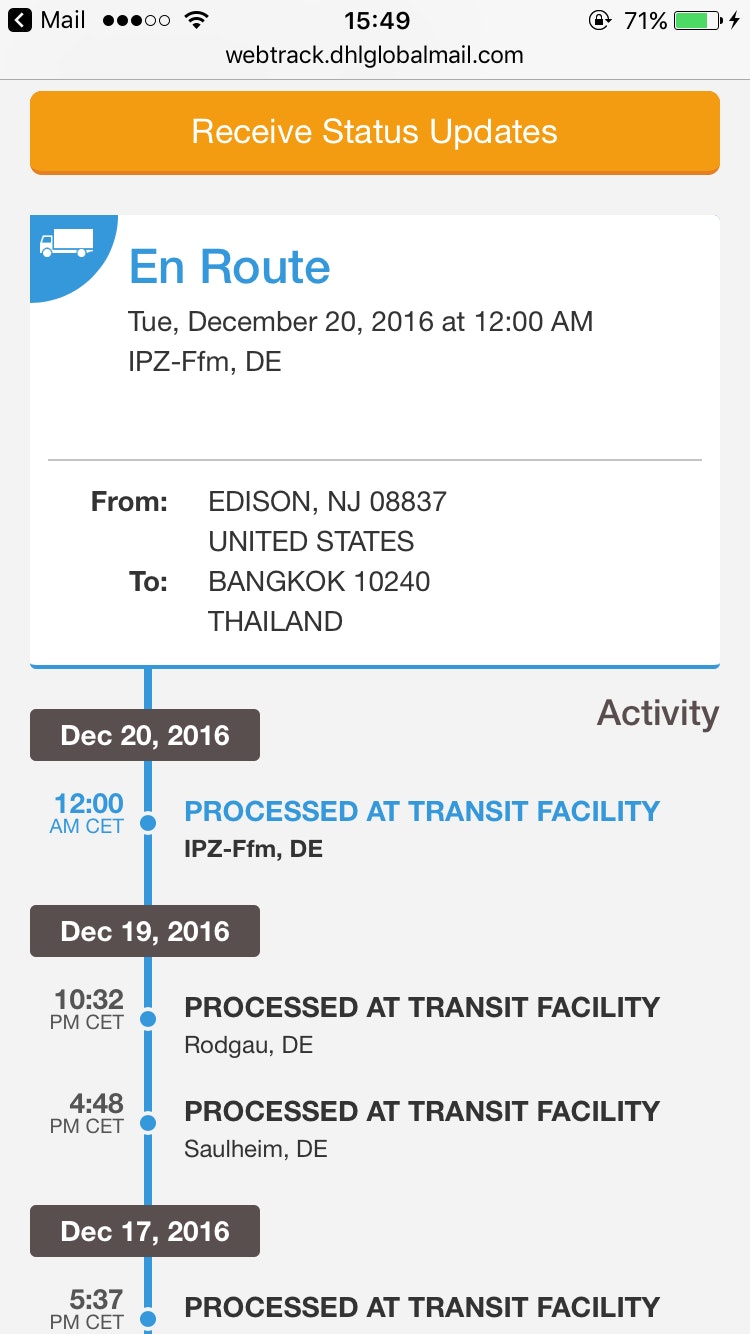This screenshot has width=750, height=1334.
Task: Click the delivery truck status icon
Action: [x=65, y=243]
